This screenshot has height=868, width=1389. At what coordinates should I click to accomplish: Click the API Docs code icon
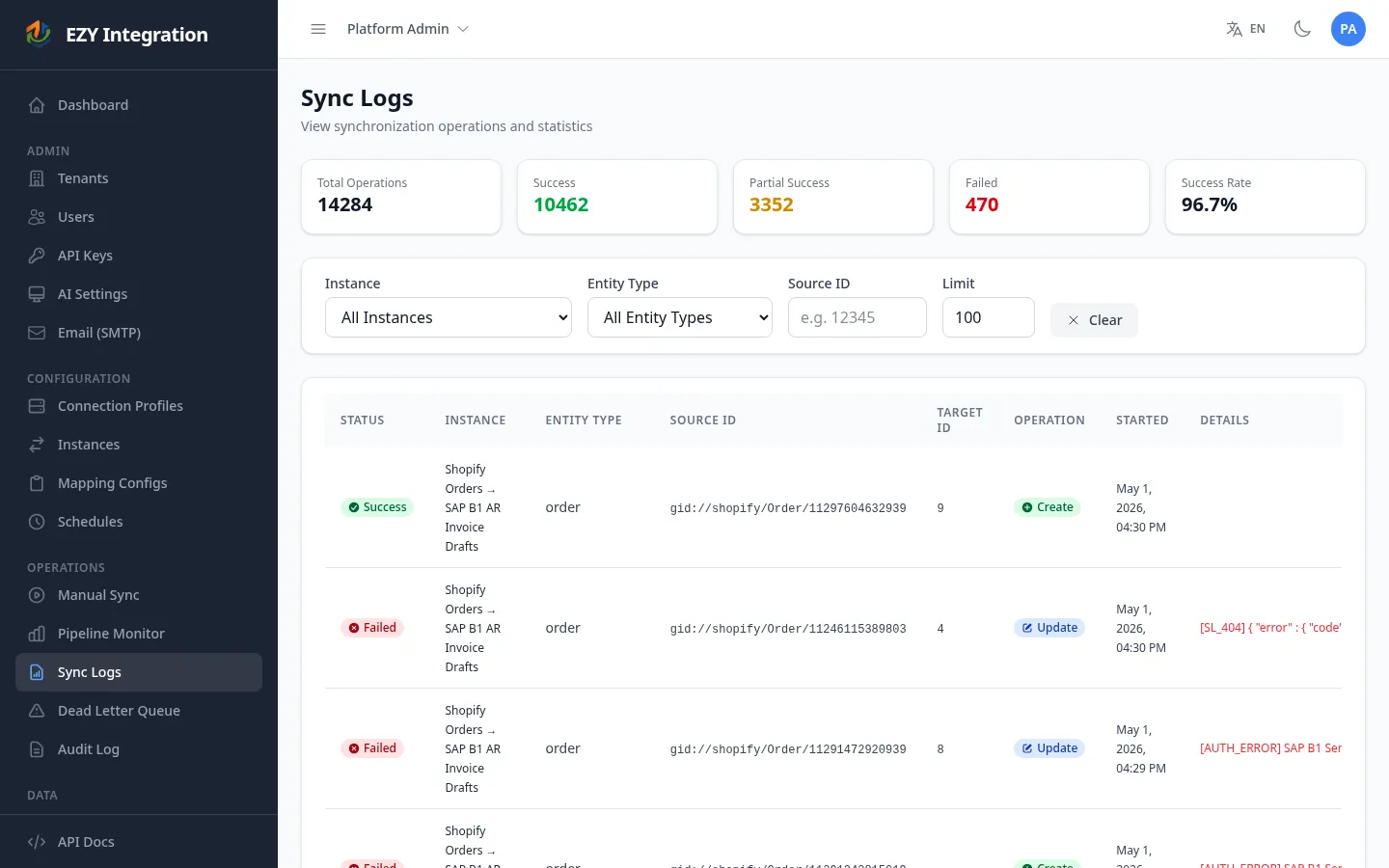click(37, 842)
